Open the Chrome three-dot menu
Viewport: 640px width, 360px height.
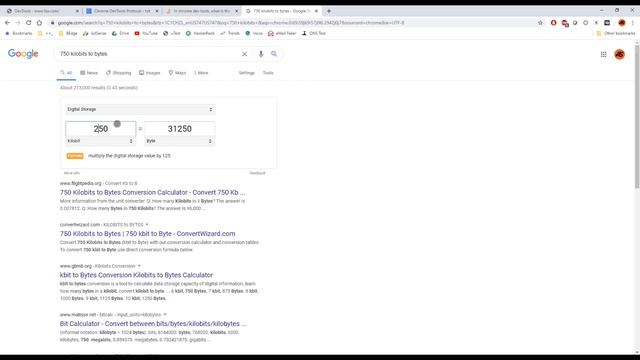coord(633,23)
